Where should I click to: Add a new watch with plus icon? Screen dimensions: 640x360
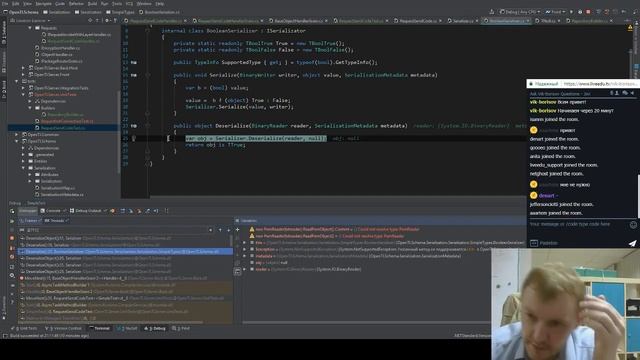click(238, 229)
